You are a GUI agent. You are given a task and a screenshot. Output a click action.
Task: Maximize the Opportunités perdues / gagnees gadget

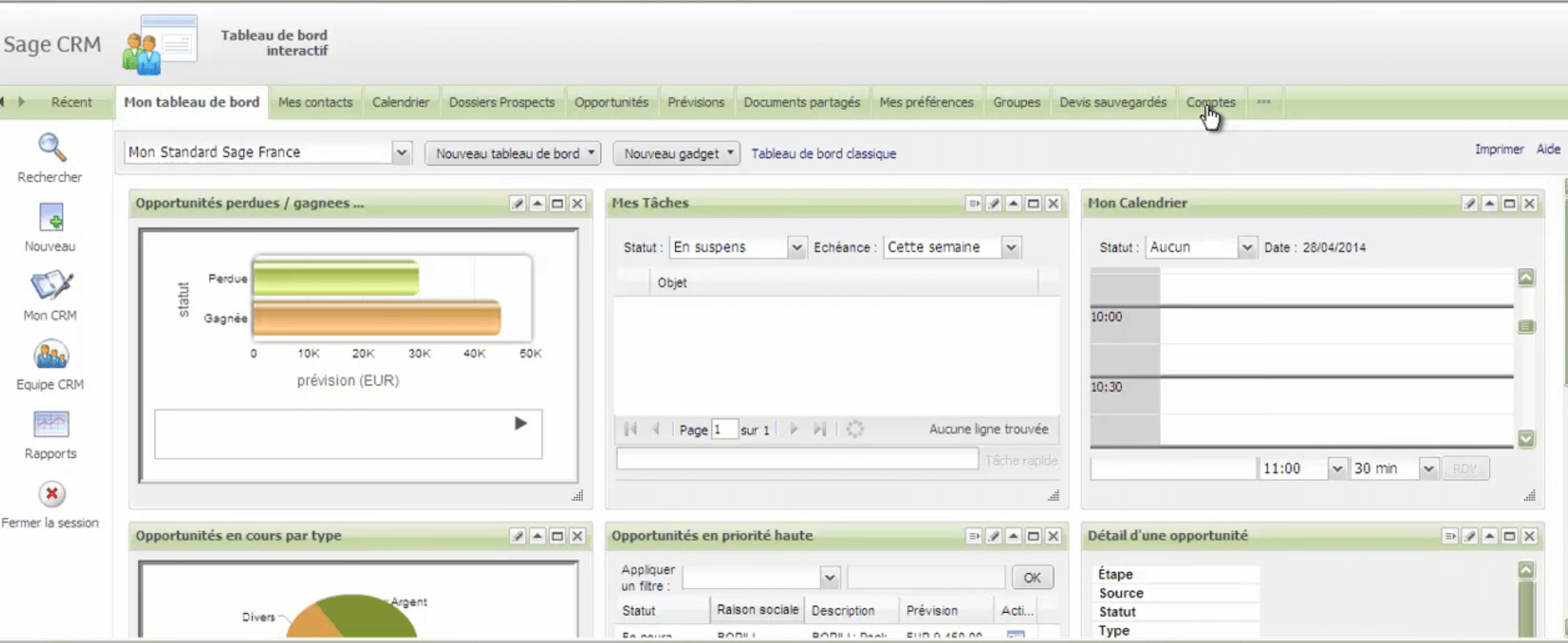tap(558, 203)
